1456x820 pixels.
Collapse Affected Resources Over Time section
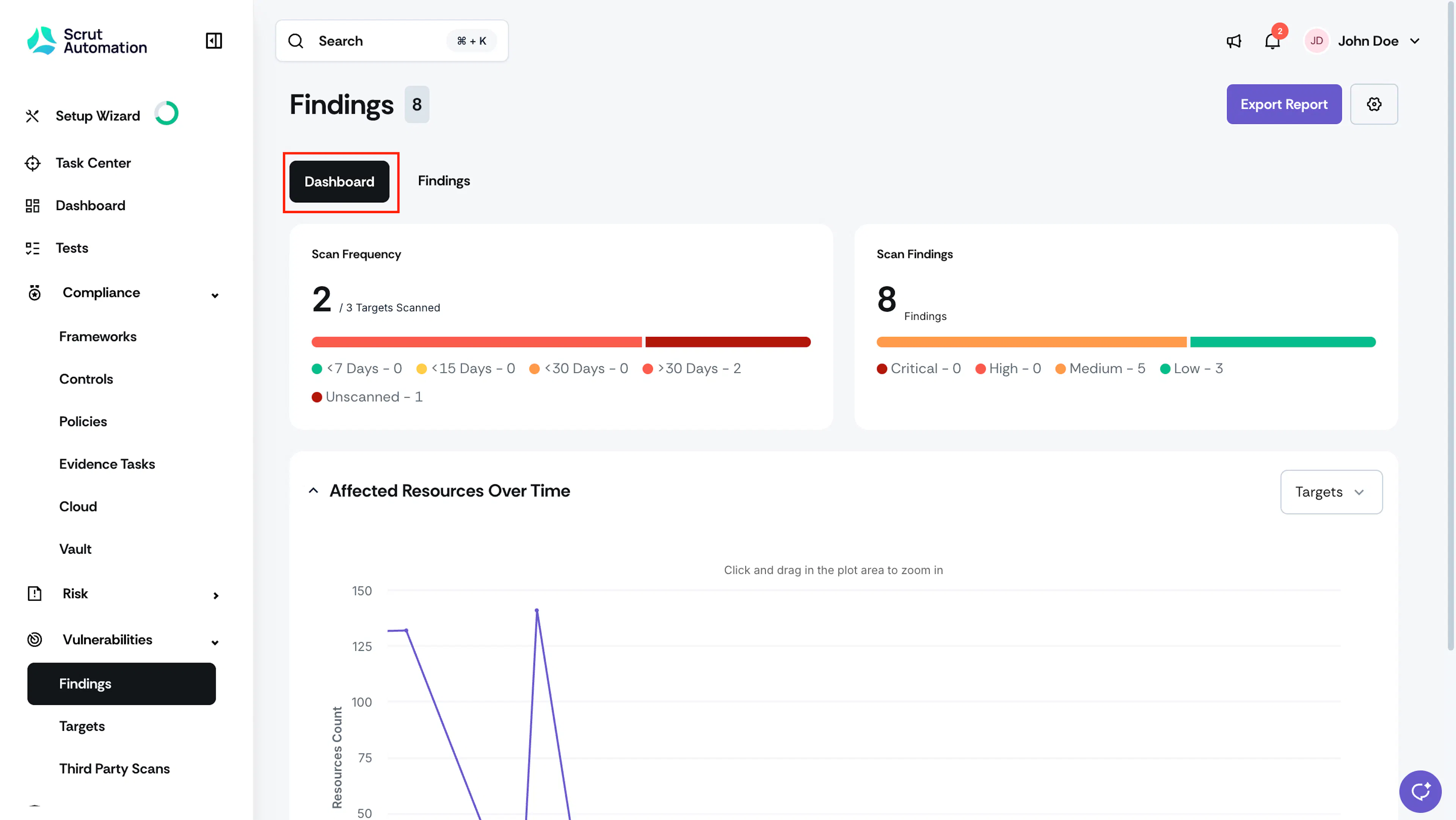pos(313,490)
